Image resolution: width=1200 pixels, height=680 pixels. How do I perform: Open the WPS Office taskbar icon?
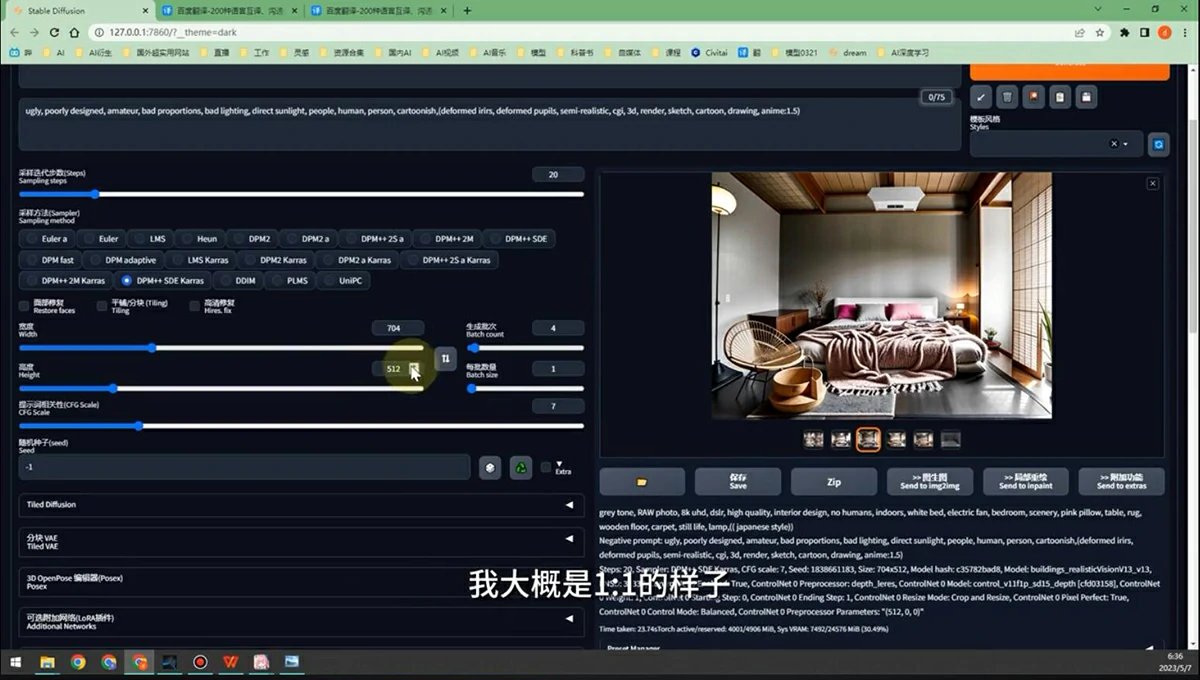(230, 662)
